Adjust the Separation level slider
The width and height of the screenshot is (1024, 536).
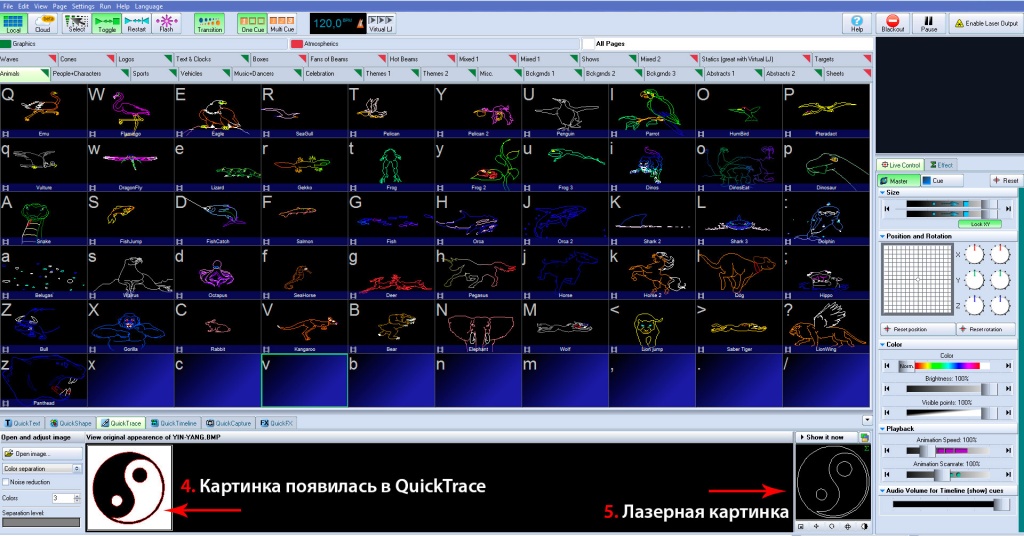[41, 522]
